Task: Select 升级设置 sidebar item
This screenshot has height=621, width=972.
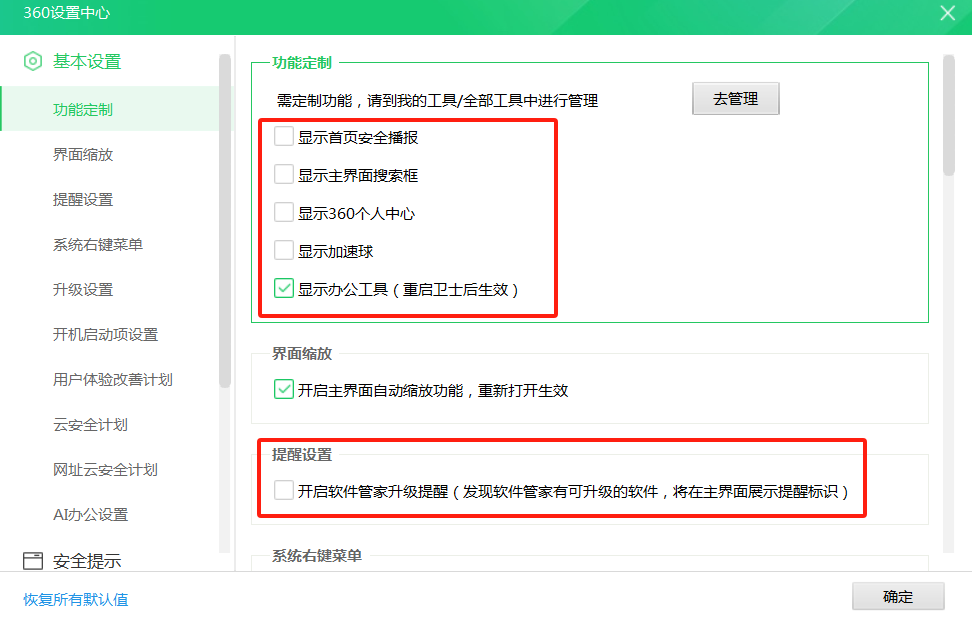Action: 83,289
